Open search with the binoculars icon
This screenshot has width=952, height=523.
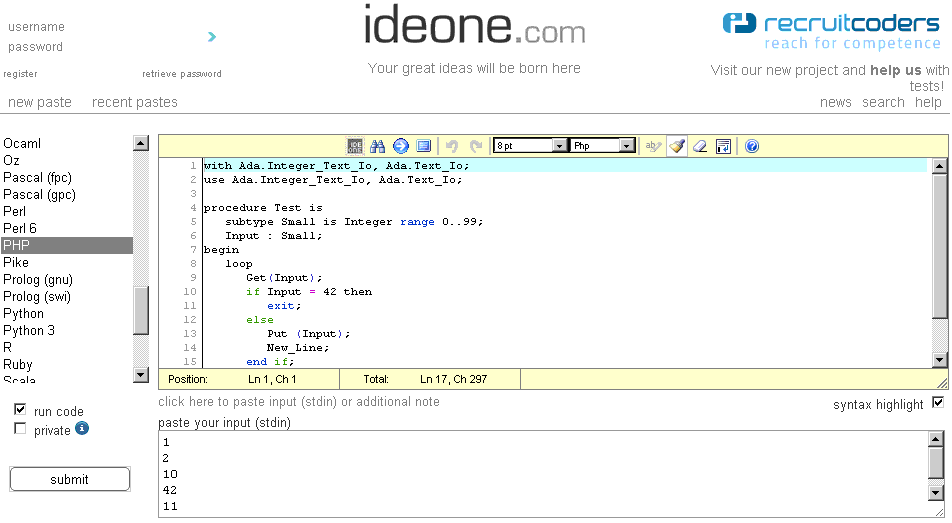[x=378, y=146]
